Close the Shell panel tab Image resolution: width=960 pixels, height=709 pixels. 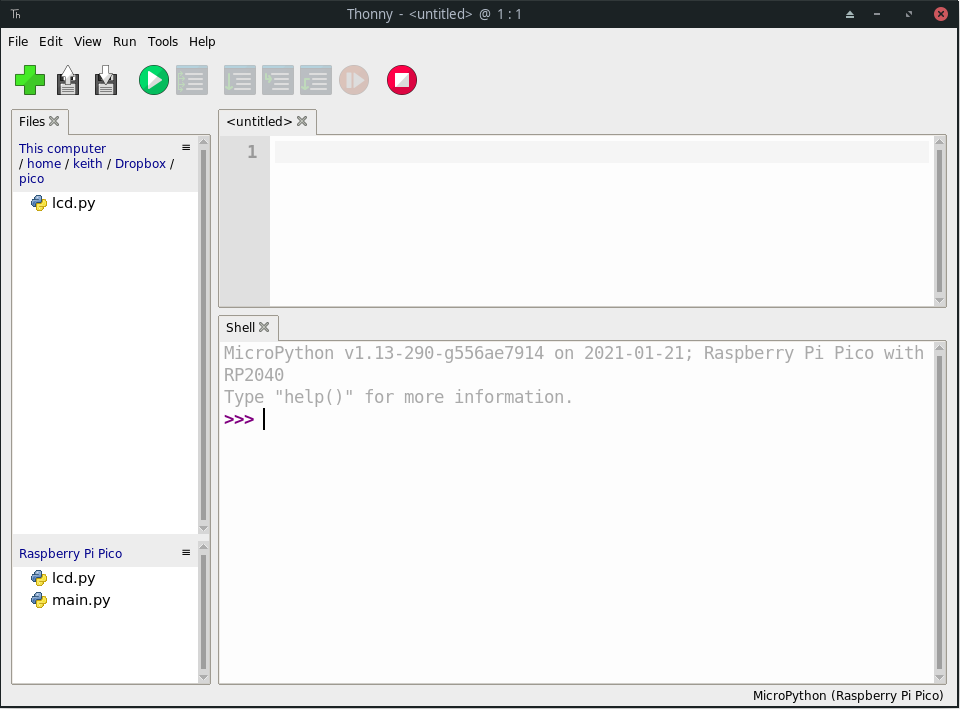tap(264, 327)
